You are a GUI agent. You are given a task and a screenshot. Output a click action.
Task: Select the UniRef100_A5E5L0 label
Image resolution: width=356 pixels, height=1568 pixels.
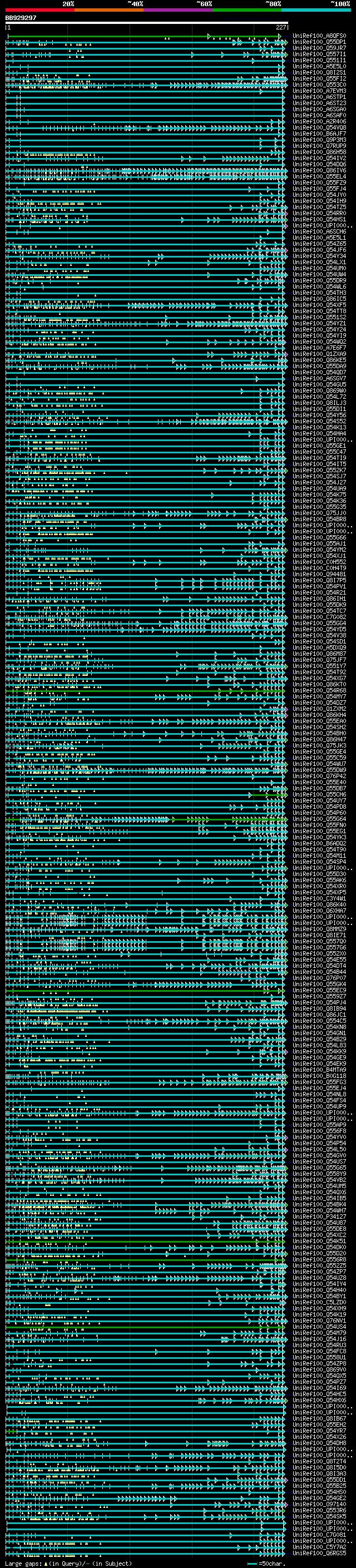(319, 66)
